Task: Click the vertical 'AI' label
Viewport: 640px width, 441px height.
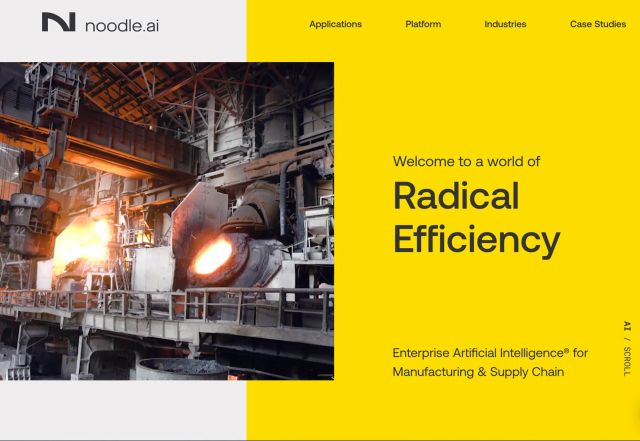Action: pyautogui.click(x=627, y=326)
